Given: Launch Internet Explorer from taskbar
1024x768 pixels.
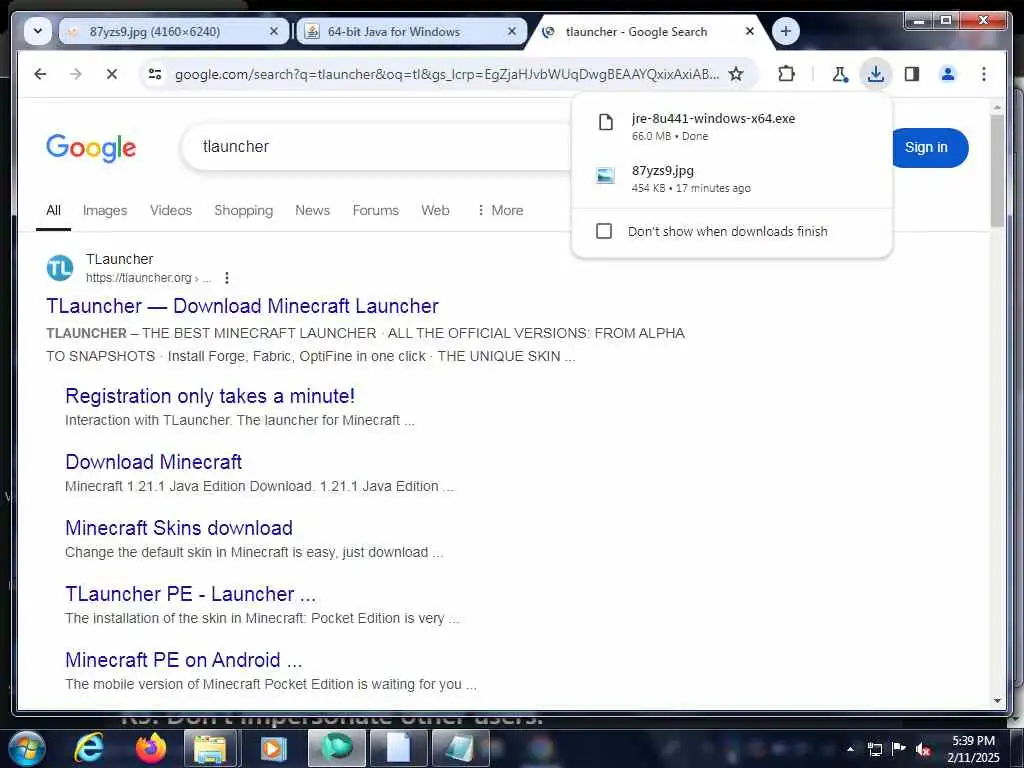Looking at the screenshot, I should pyautogui.click(x=88, y=748).
